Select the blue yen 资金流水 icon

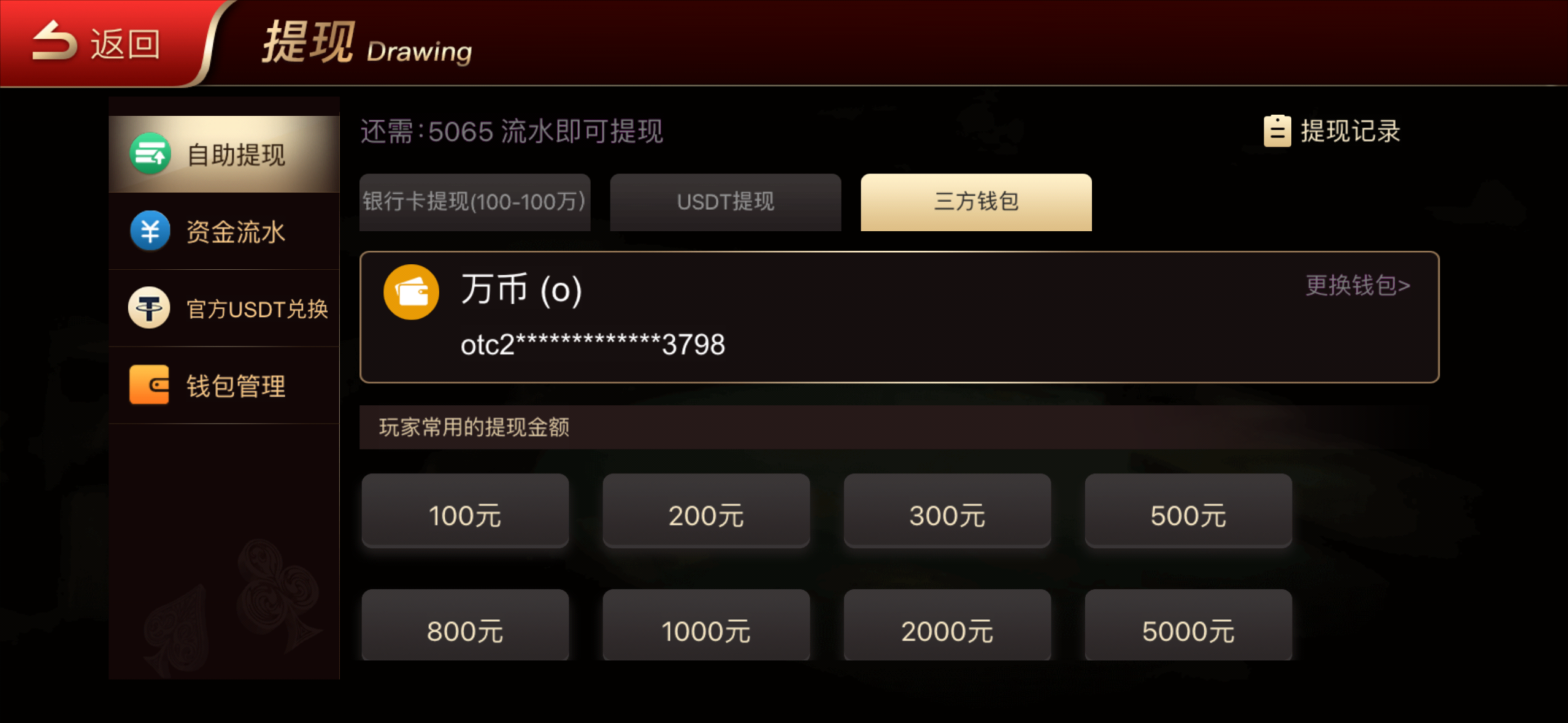pos(150,231)
